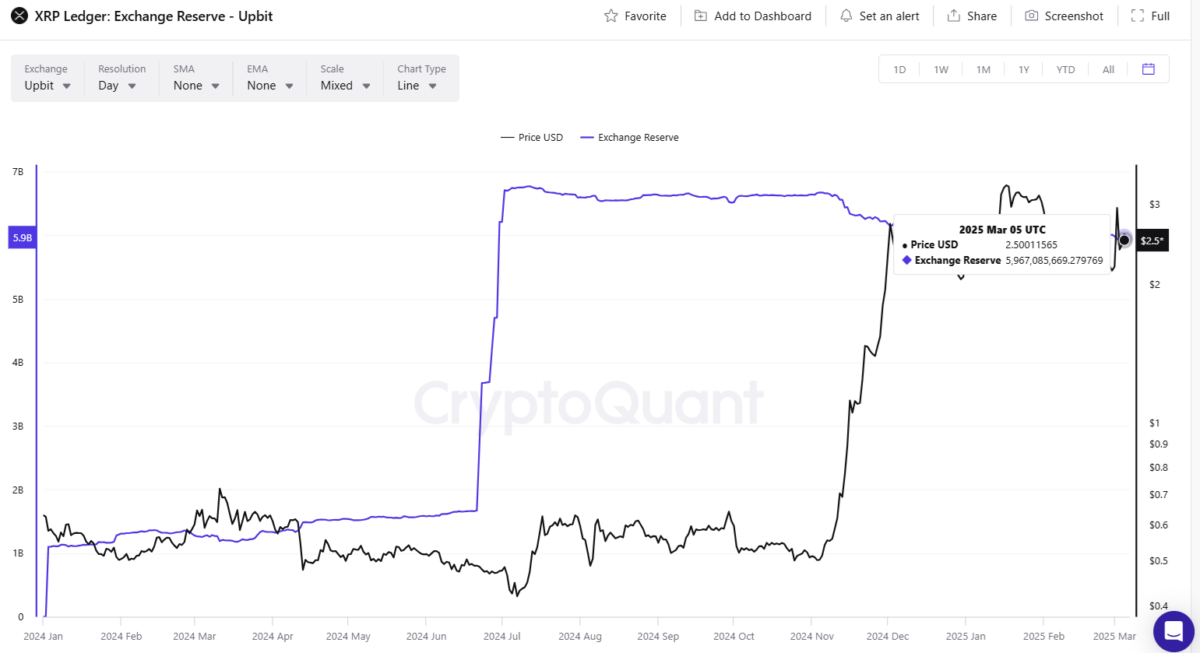Click the Share icon

click(954, 16)
